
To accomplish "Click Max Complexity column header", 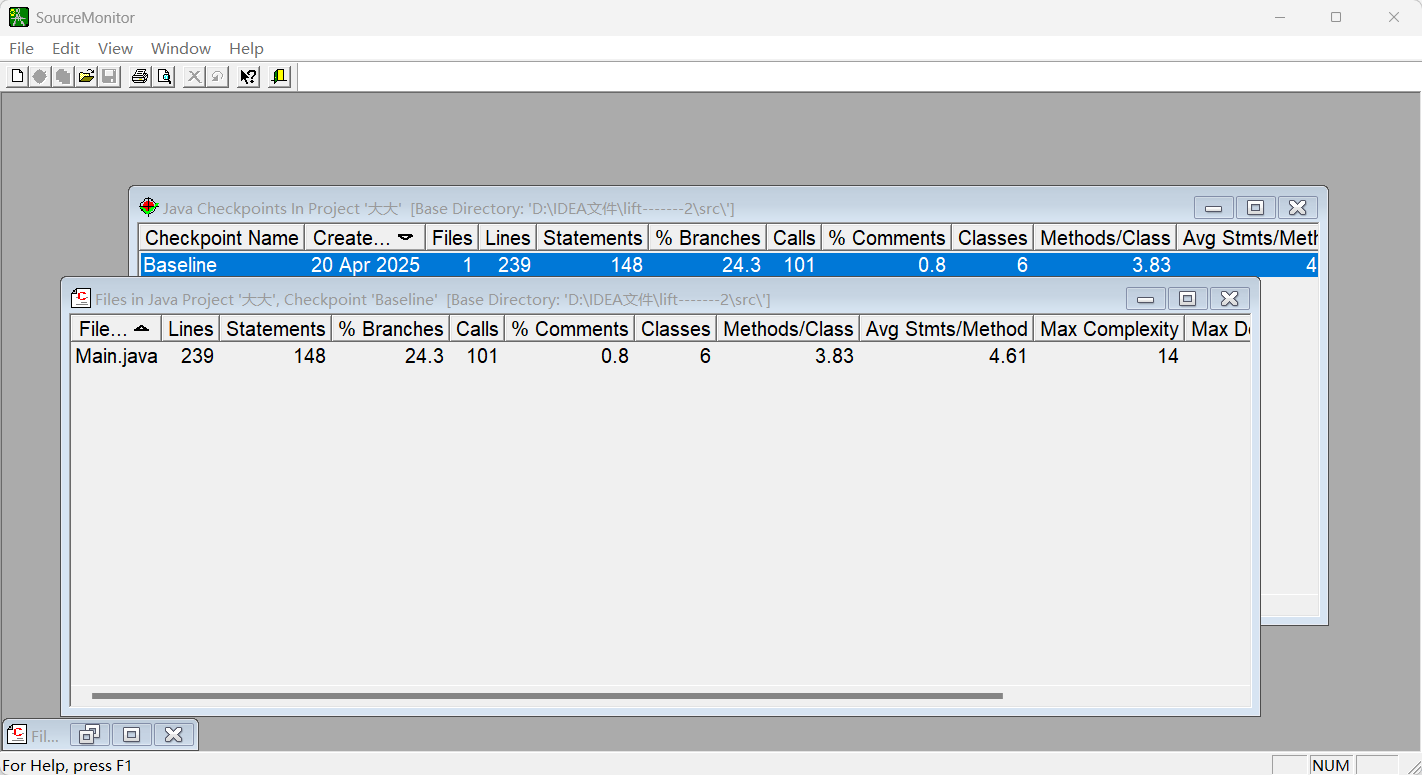I will click(x=1110, y=329).
